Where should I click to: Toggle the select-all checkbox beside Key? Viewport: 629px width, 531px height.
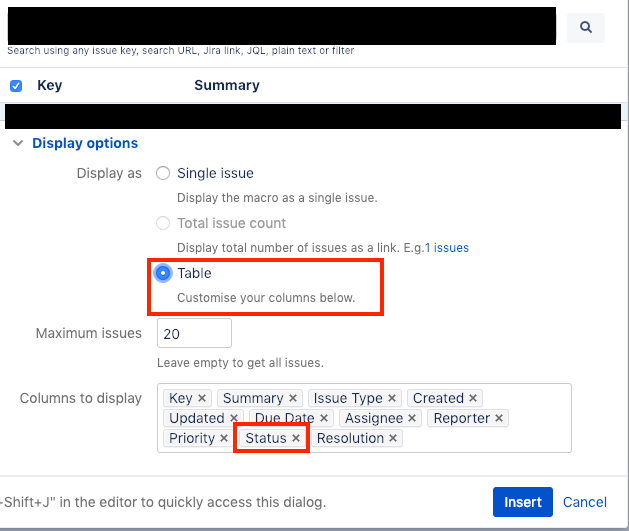point(16,86)
